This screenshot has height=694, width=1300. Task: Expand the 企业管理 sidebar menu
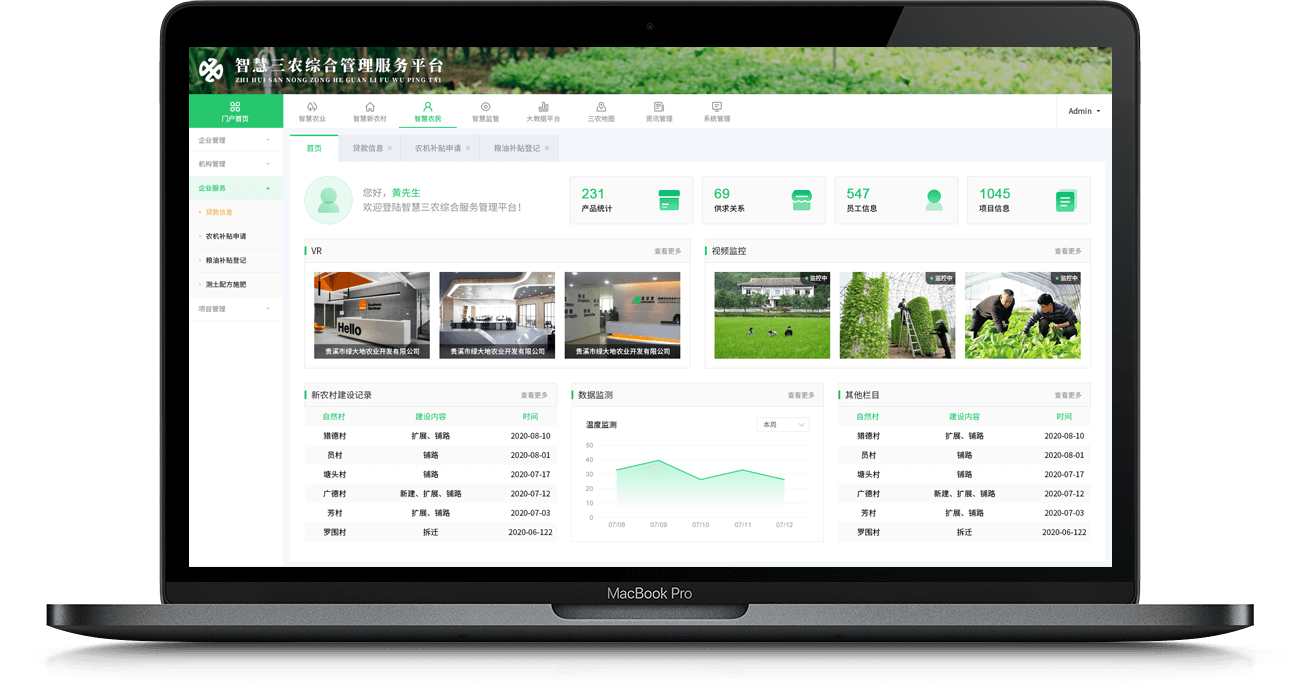click(x=235, y=140)
